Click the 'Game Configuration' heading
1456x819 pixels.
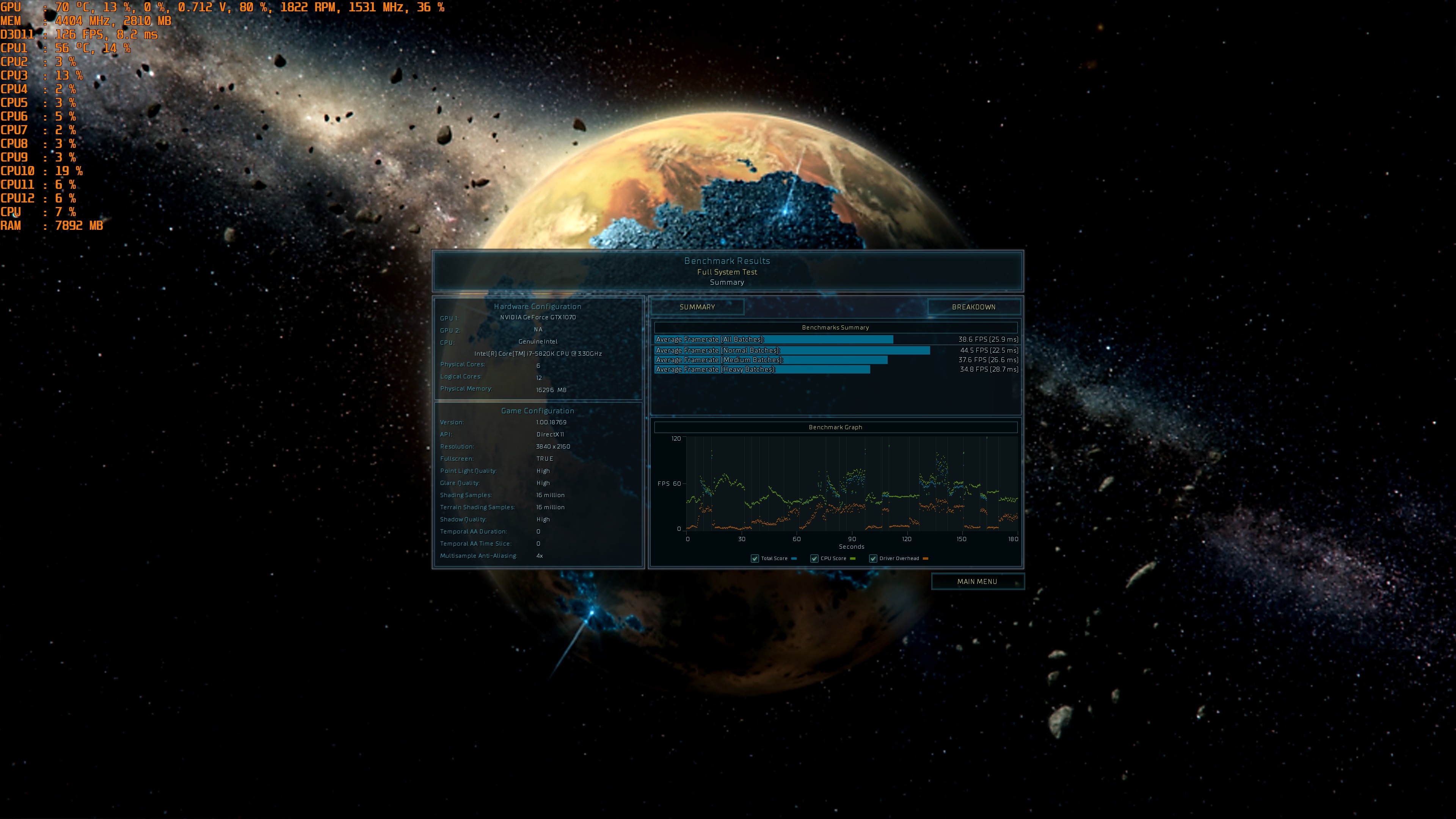pyautogui.click(x=538, y=411)
